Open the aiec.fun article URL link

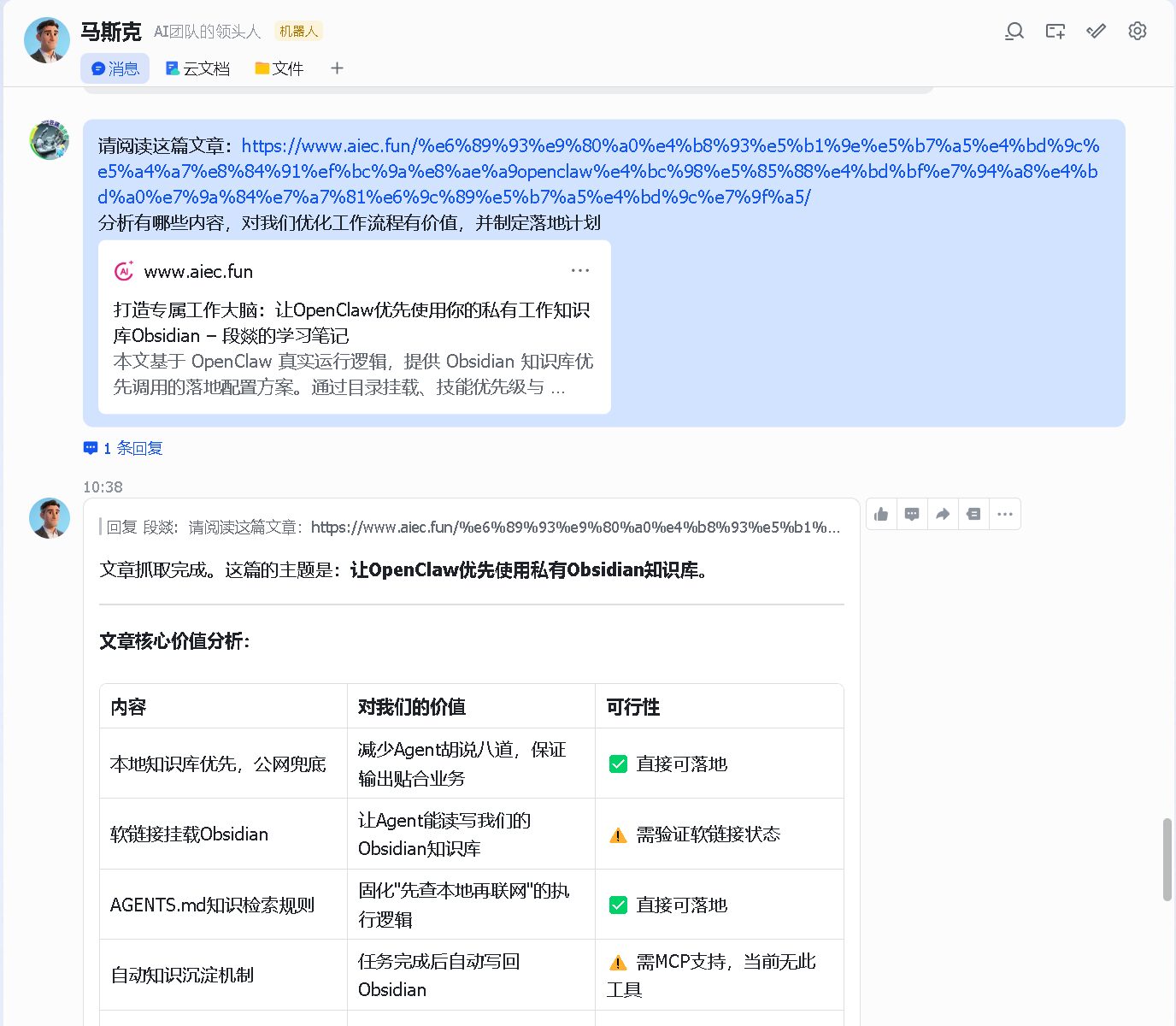click(x=598, y=171)
